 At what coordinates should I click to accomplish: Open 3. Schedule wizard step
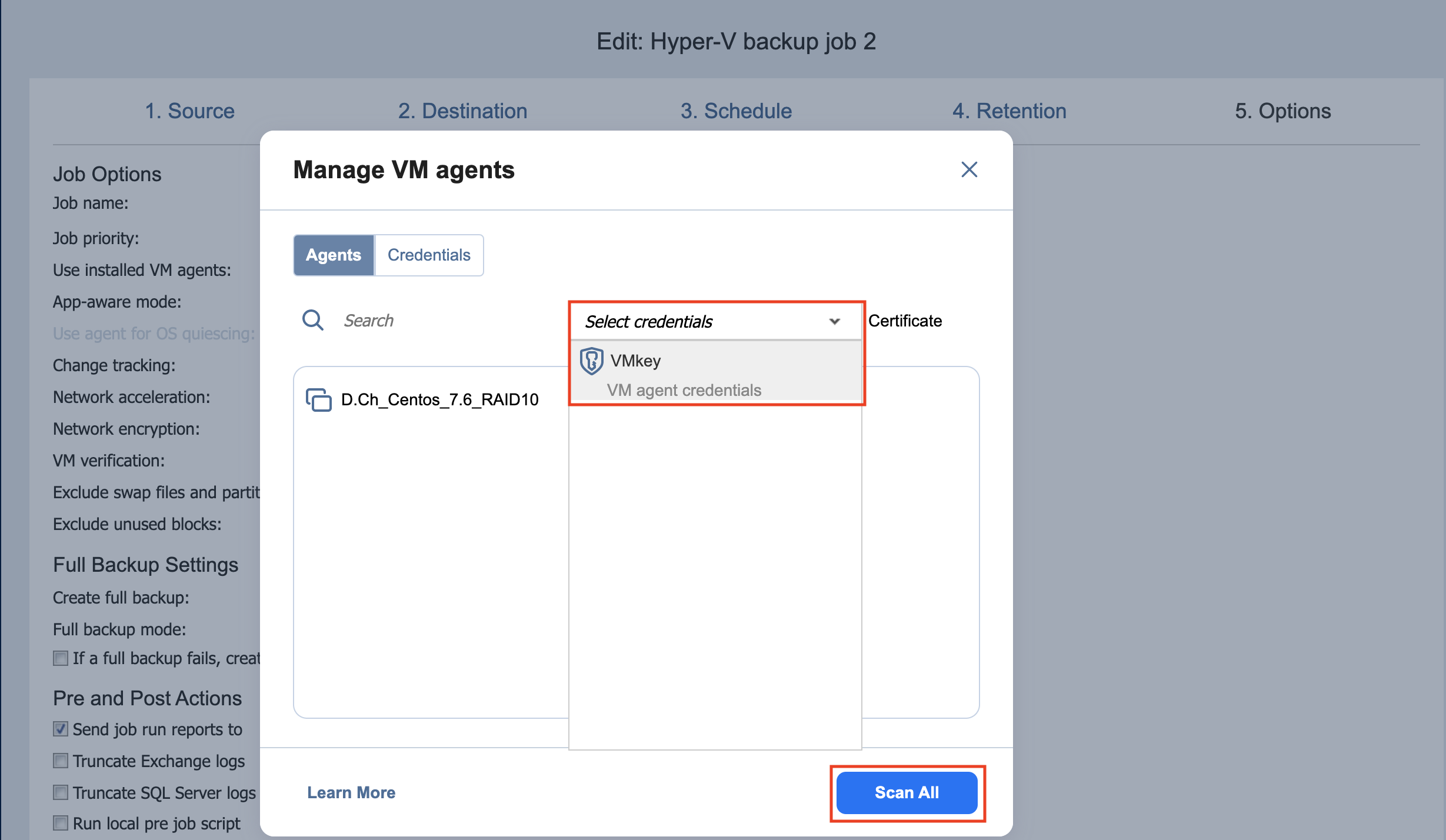pyautogui.click(x=736, y=111)
